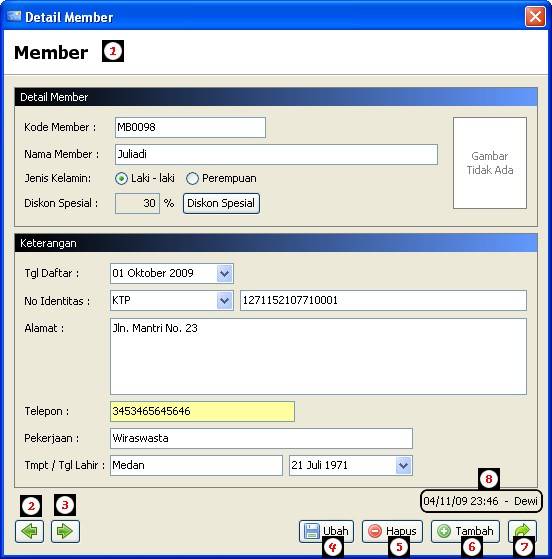This screenshot has width=552, height=559.
Task: Click the Nama Member text field
Action: (276, 154)
